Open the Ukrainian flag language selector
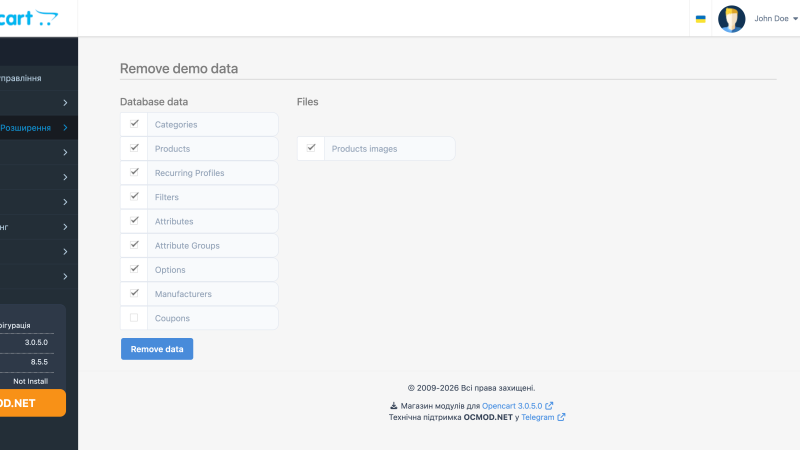This screenshot has height=450, width=800. pos(701,19)
